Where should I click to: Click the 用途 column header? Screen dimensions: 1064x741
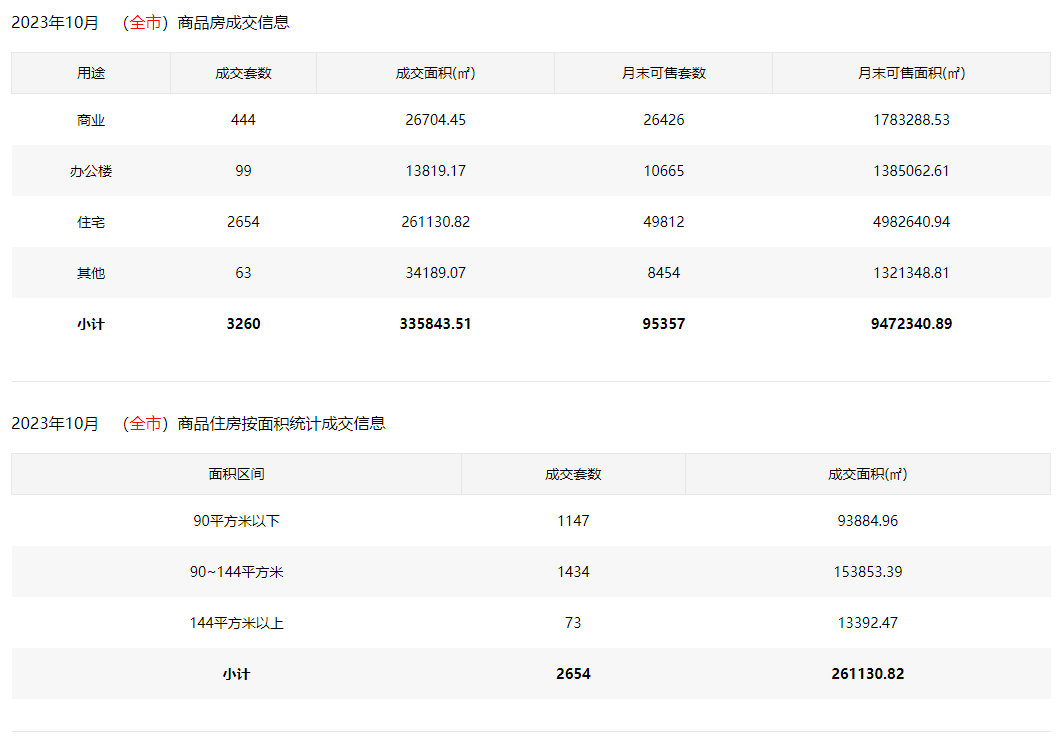pyautogui.click(x=91, y=73)
